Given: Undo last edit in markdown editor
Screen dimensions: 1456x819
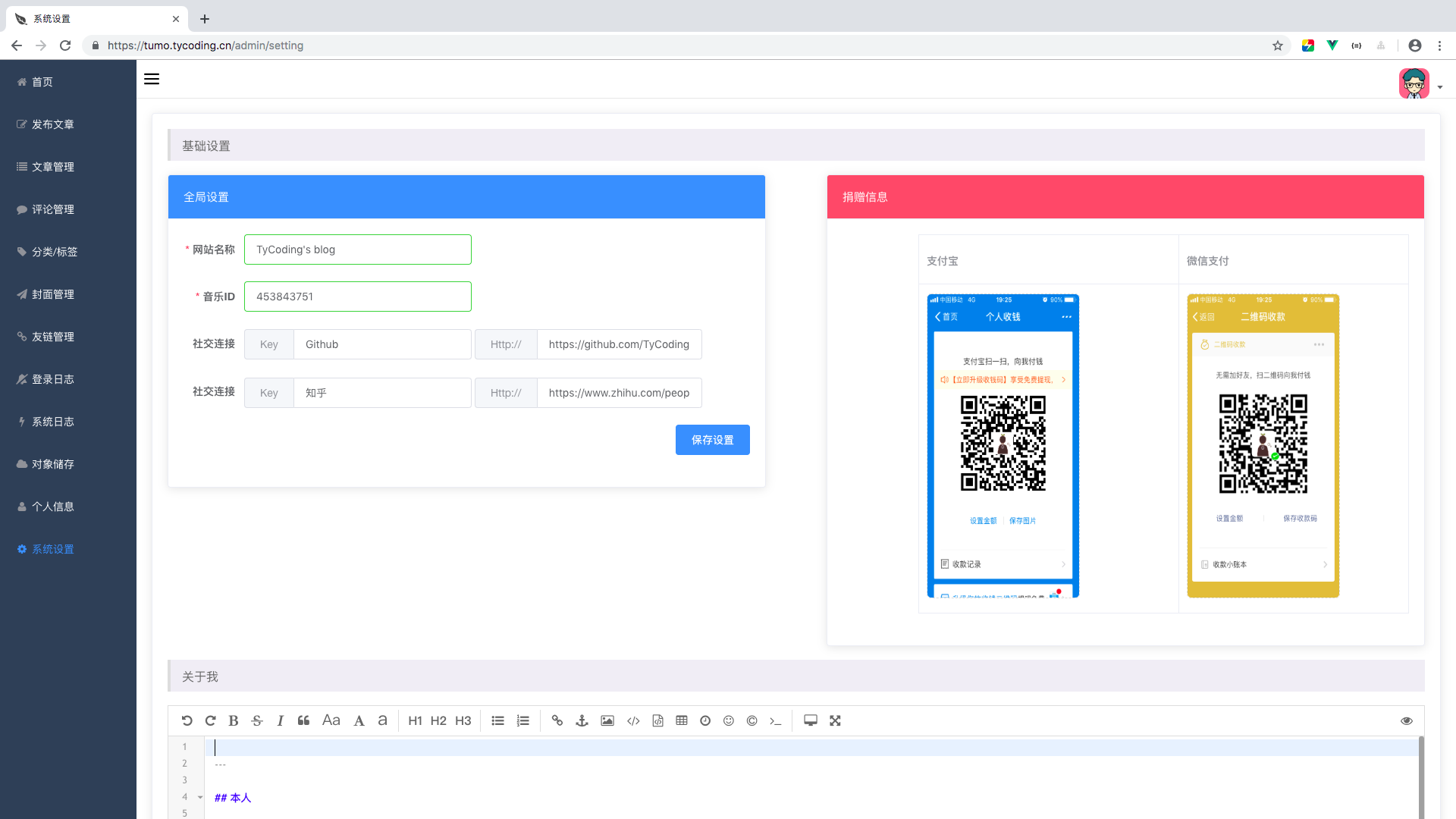Looking at the screenshot, I should [x=187, y=720].
